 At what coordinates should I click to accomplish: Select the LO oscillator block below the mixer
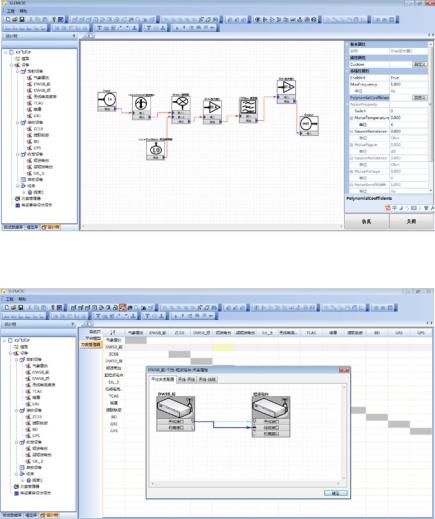[156, 149]
